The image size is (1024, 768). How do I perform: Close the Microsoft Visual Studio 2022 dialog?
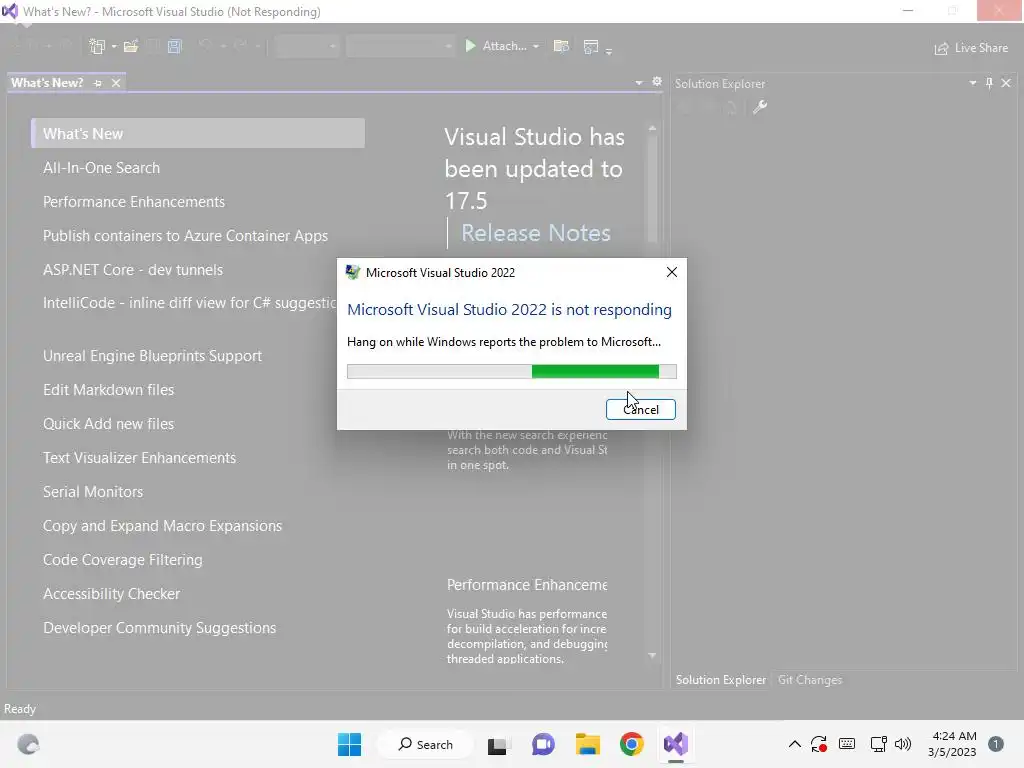(671, 272)
